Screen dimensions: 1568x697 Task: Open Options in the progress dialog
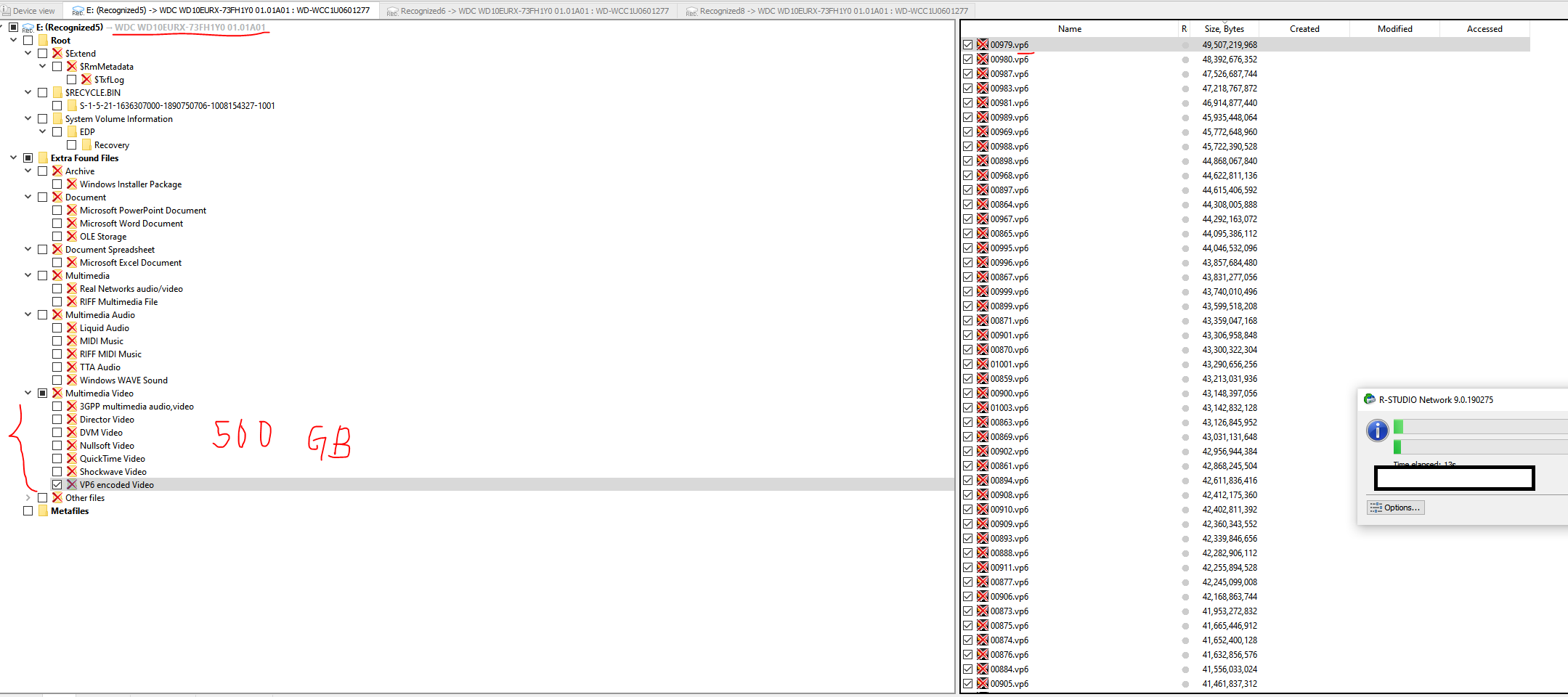1395,508
